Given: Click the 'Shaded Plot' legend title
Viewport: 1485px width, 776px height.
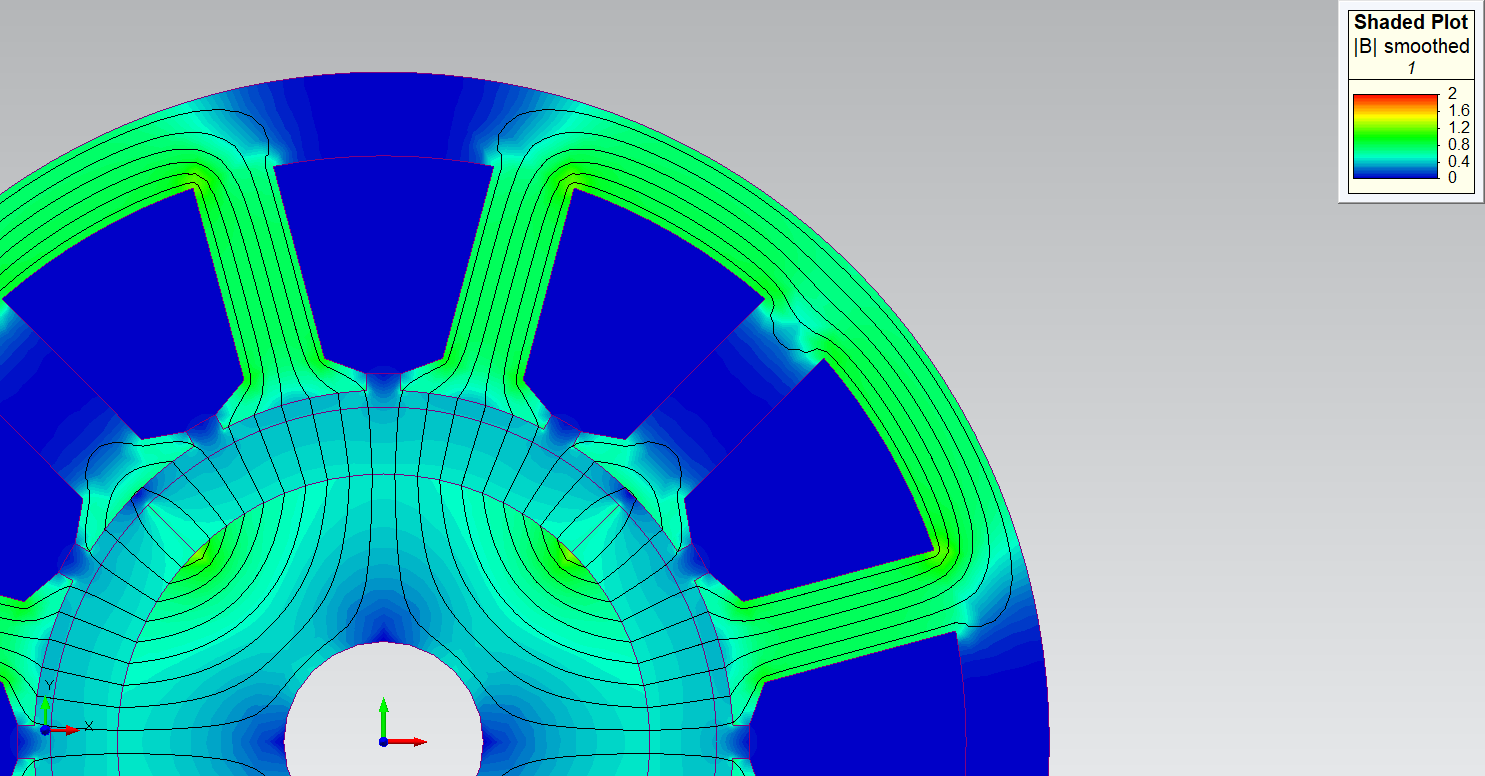Looking at the screenshot, I should pos(1410,22).
